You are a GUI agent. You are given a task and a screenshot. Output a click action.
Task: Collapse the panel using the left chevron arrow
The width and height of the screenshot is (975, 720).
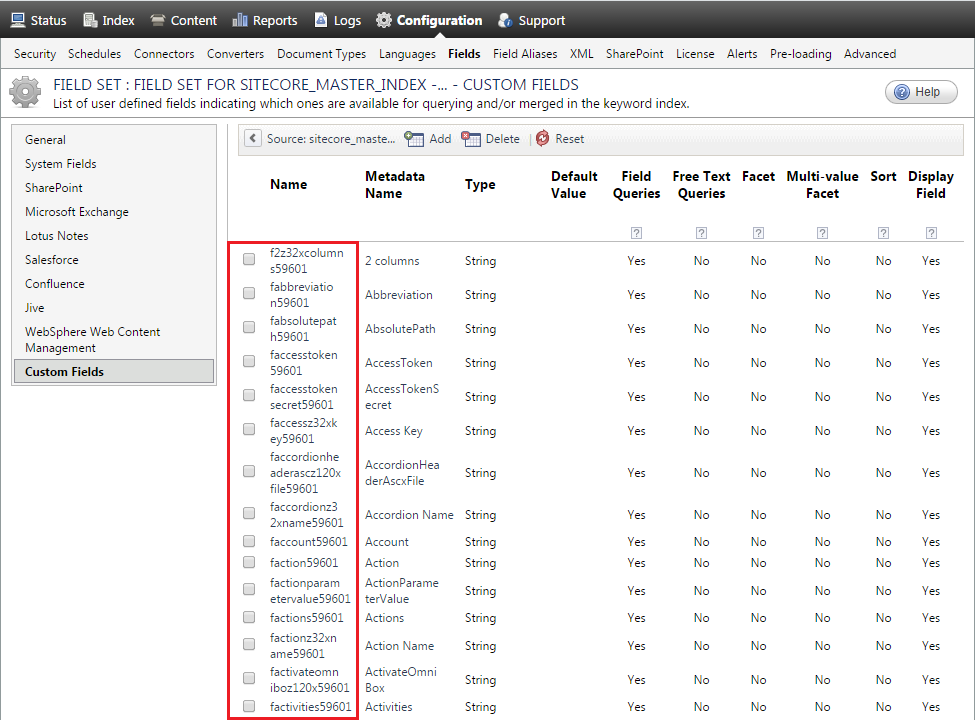click(252, 139)
